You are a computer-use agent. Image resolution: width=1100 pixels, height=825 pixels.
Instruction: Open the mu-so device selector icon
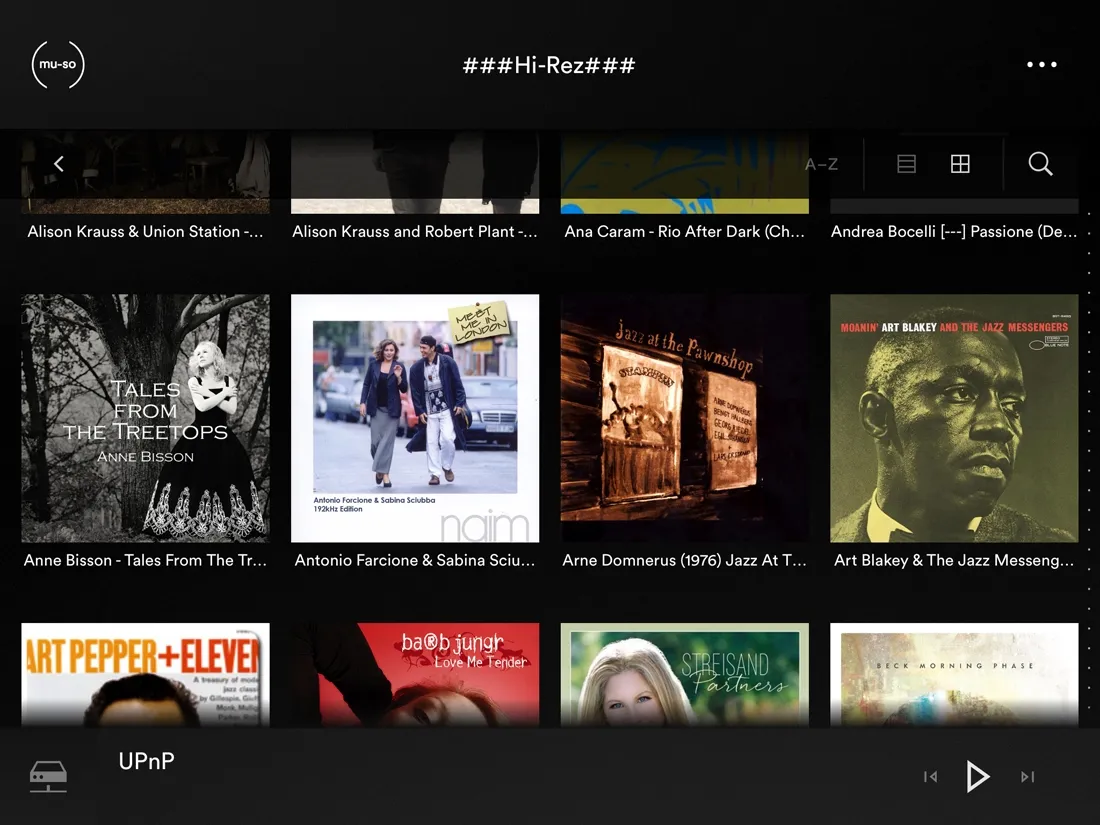[58, 65]
